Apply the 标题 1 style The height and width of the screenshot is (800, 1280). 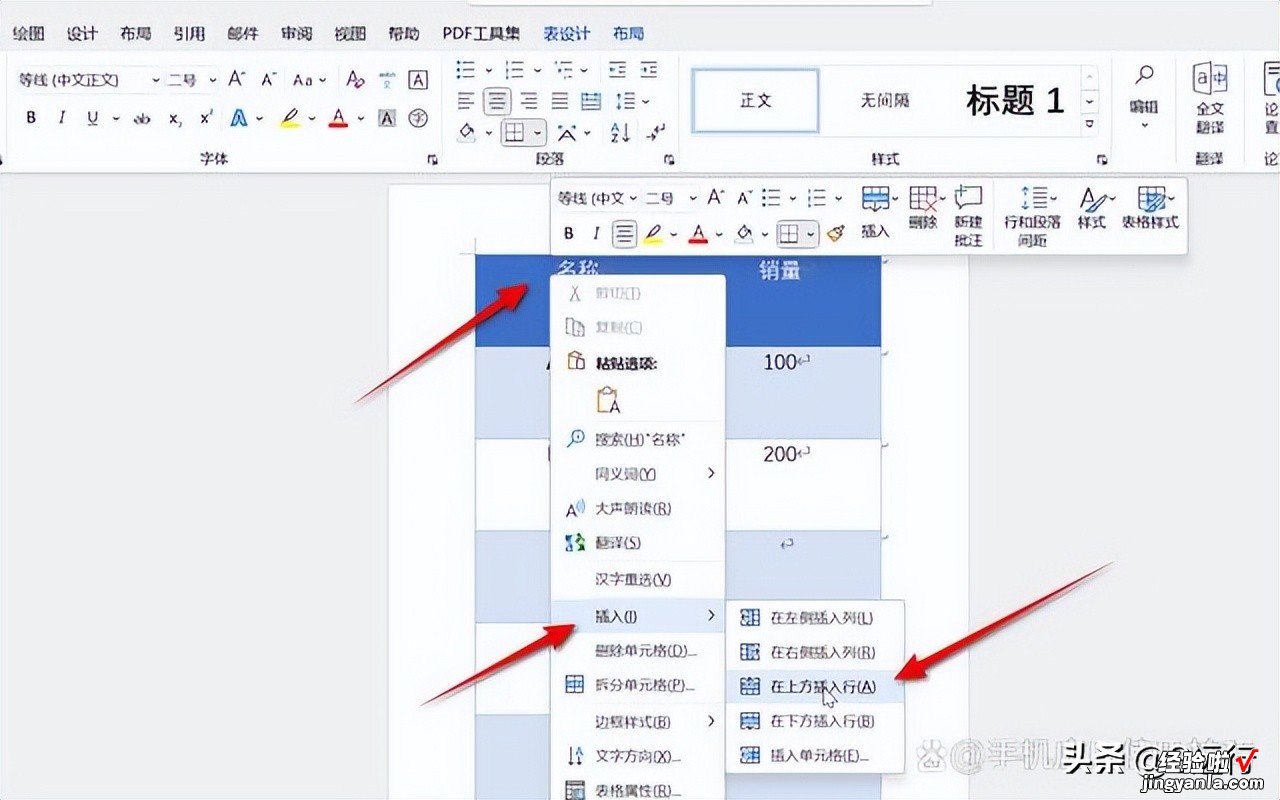tap(1014, 100)
